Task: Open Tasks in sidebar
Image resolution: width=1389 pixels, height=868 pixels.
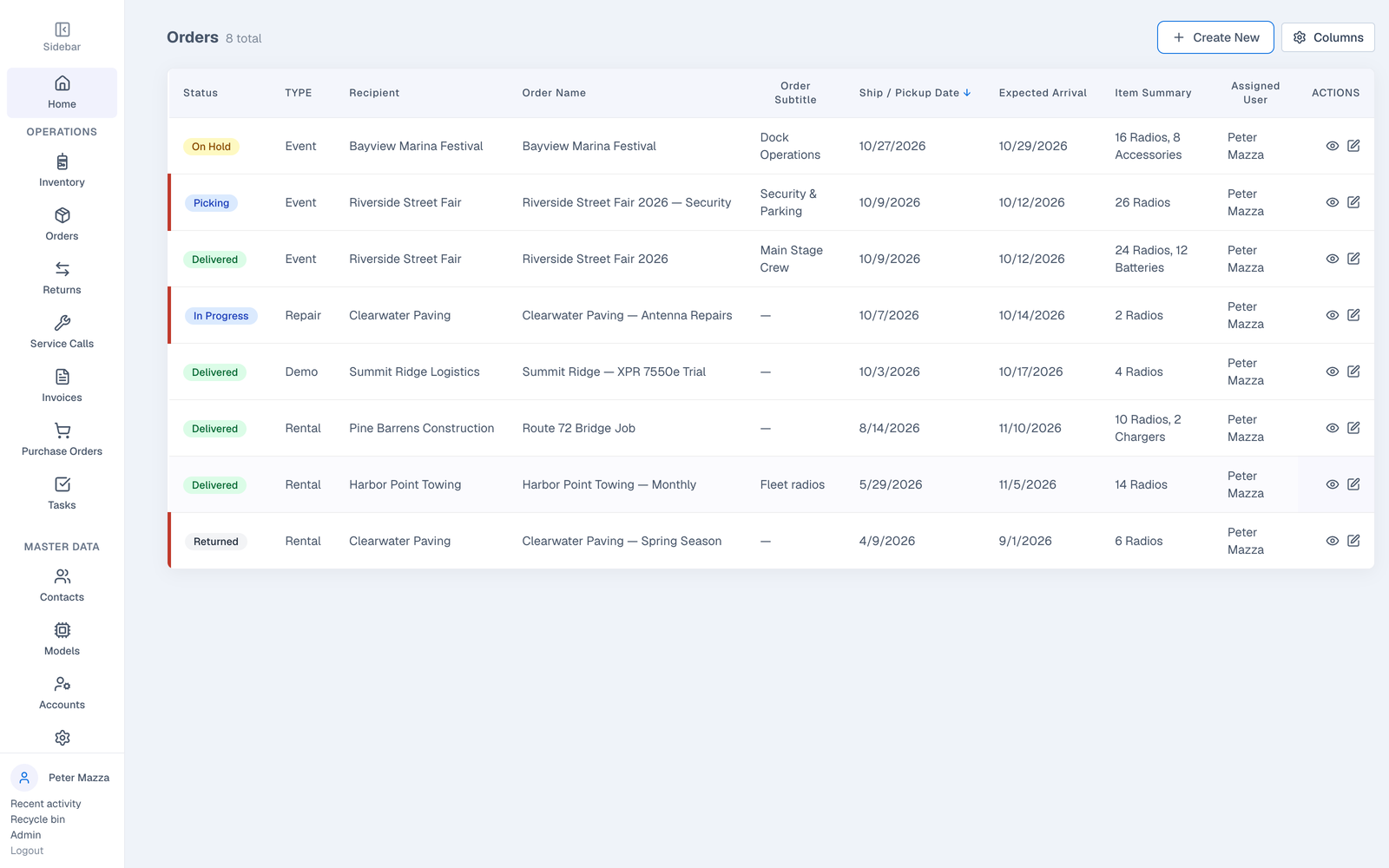Action: click(62, 494)
